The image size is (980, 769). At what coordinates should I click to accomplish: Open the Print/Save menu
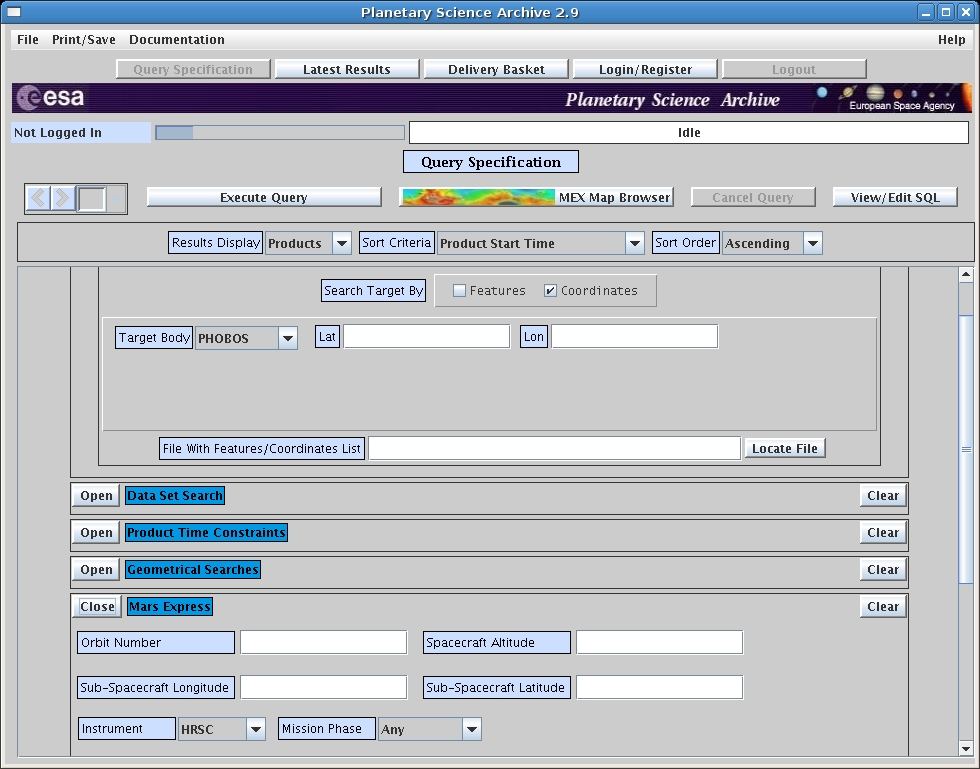84,39
